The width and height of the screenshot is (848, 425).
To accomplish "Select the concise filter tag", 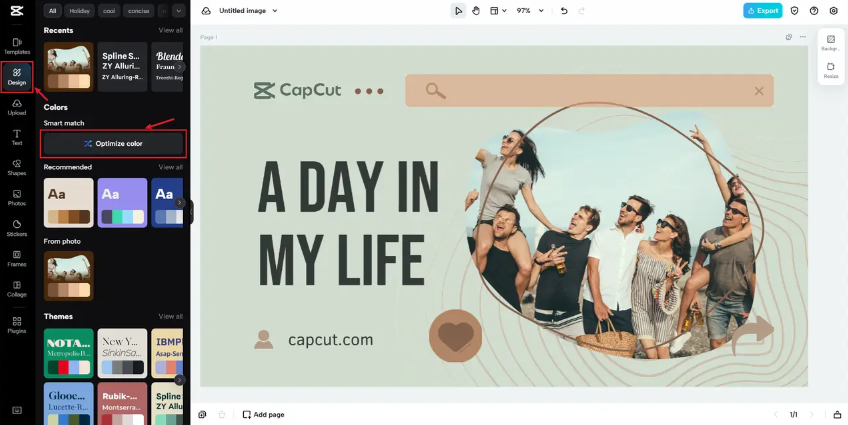I will click(138, 11).
